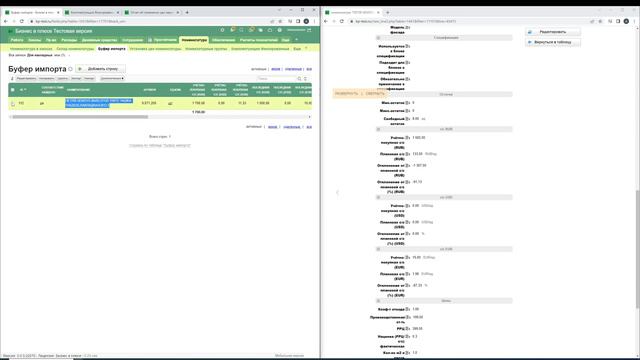The image size is (640, 360).
Task: Click the vertical scrollbar in the right window
Action: coord(638,249)
